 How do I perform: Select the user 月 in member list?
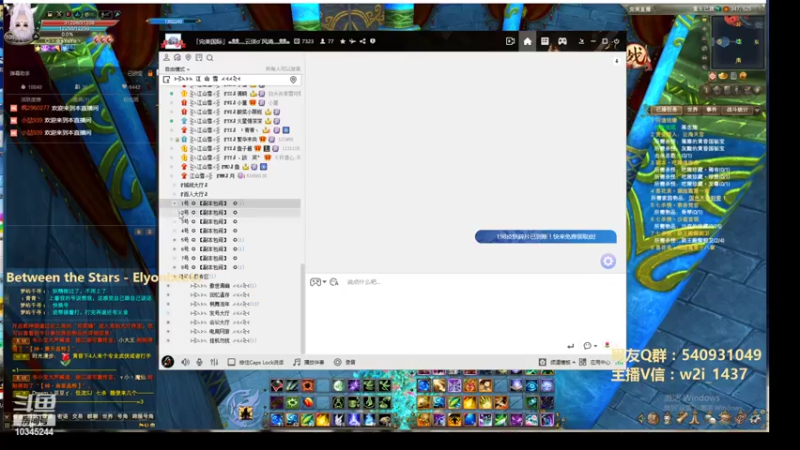(232, 176)
